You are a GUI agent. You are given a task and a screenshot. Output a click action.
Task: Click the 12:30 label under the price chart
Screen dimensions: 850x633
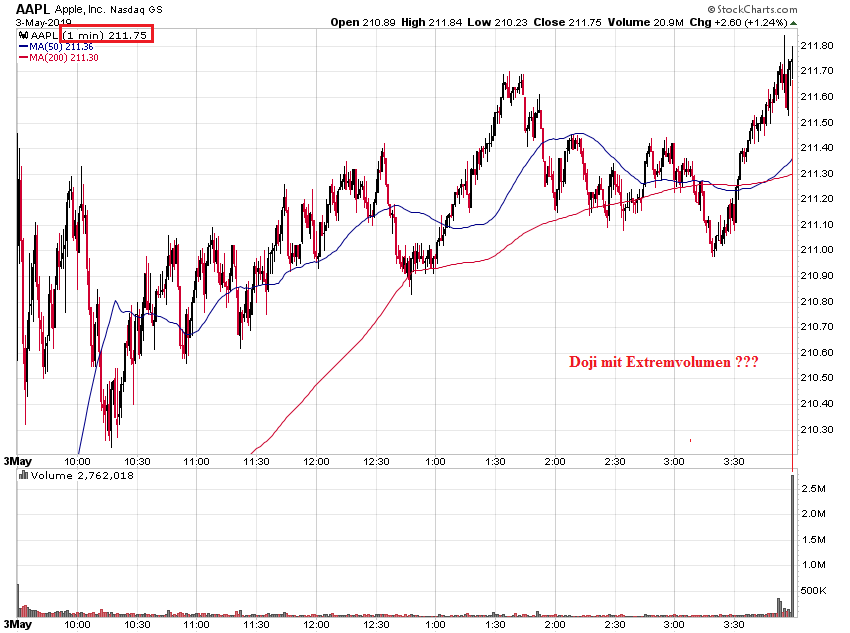(x=376, y=461)
